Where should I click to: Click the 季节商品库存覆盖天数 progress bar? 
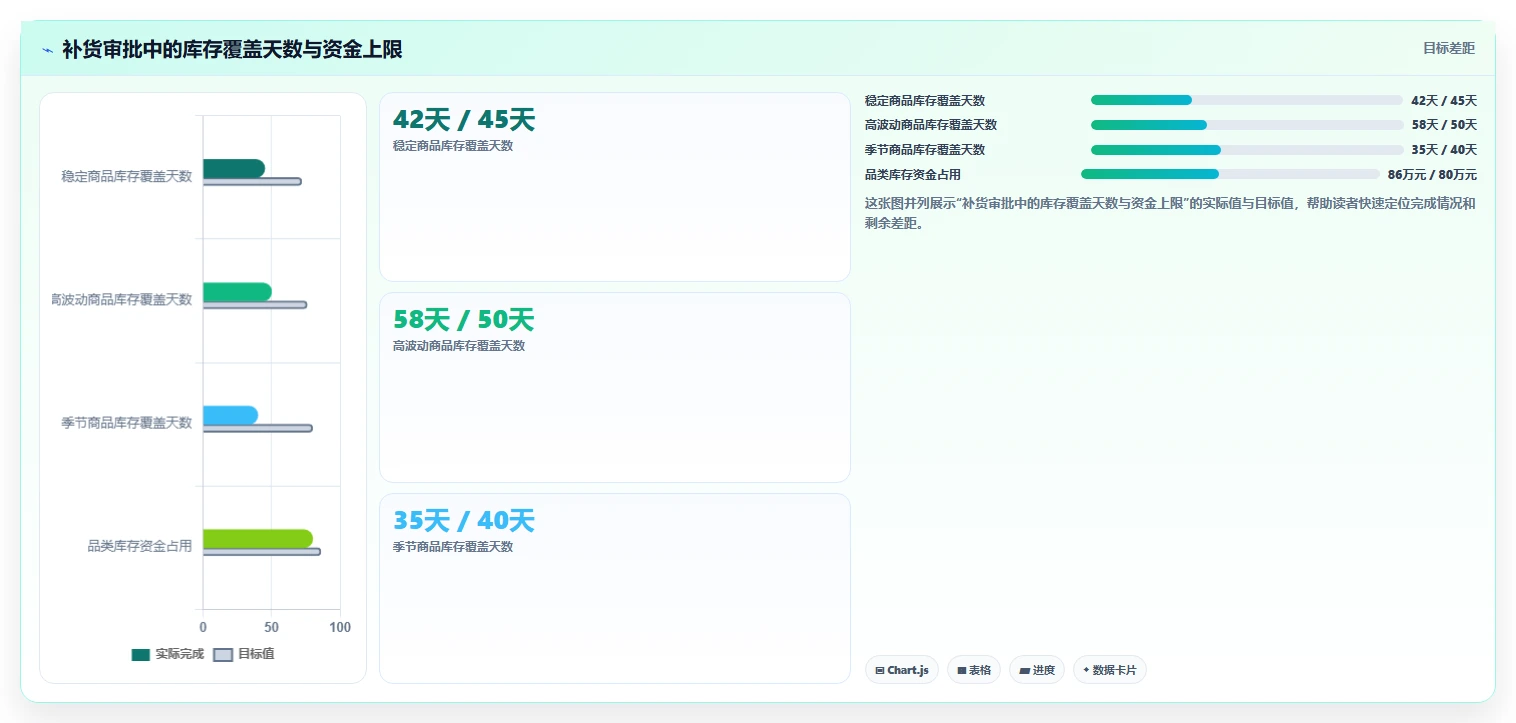pyautogui.click(x=1247, y=150)
